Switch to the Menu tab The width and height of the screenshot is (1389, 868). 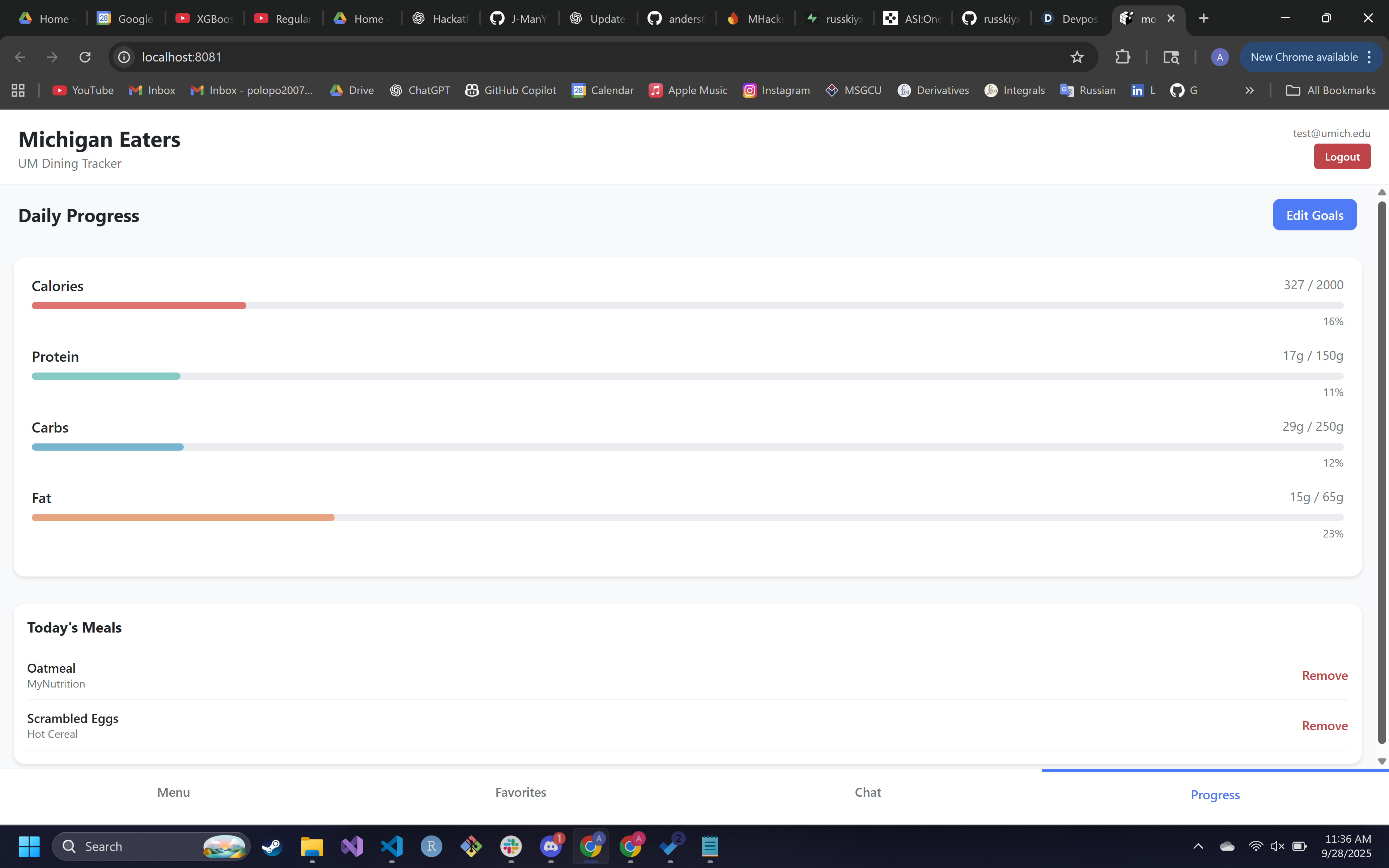point(173,792)
